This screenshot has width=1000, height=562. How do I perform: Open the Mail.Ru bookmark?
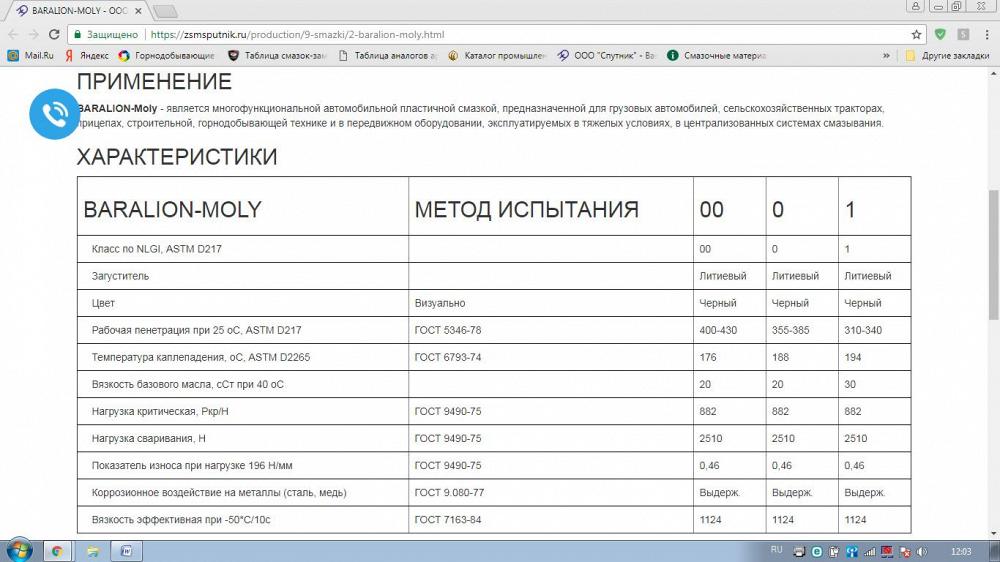click(31, 55)
